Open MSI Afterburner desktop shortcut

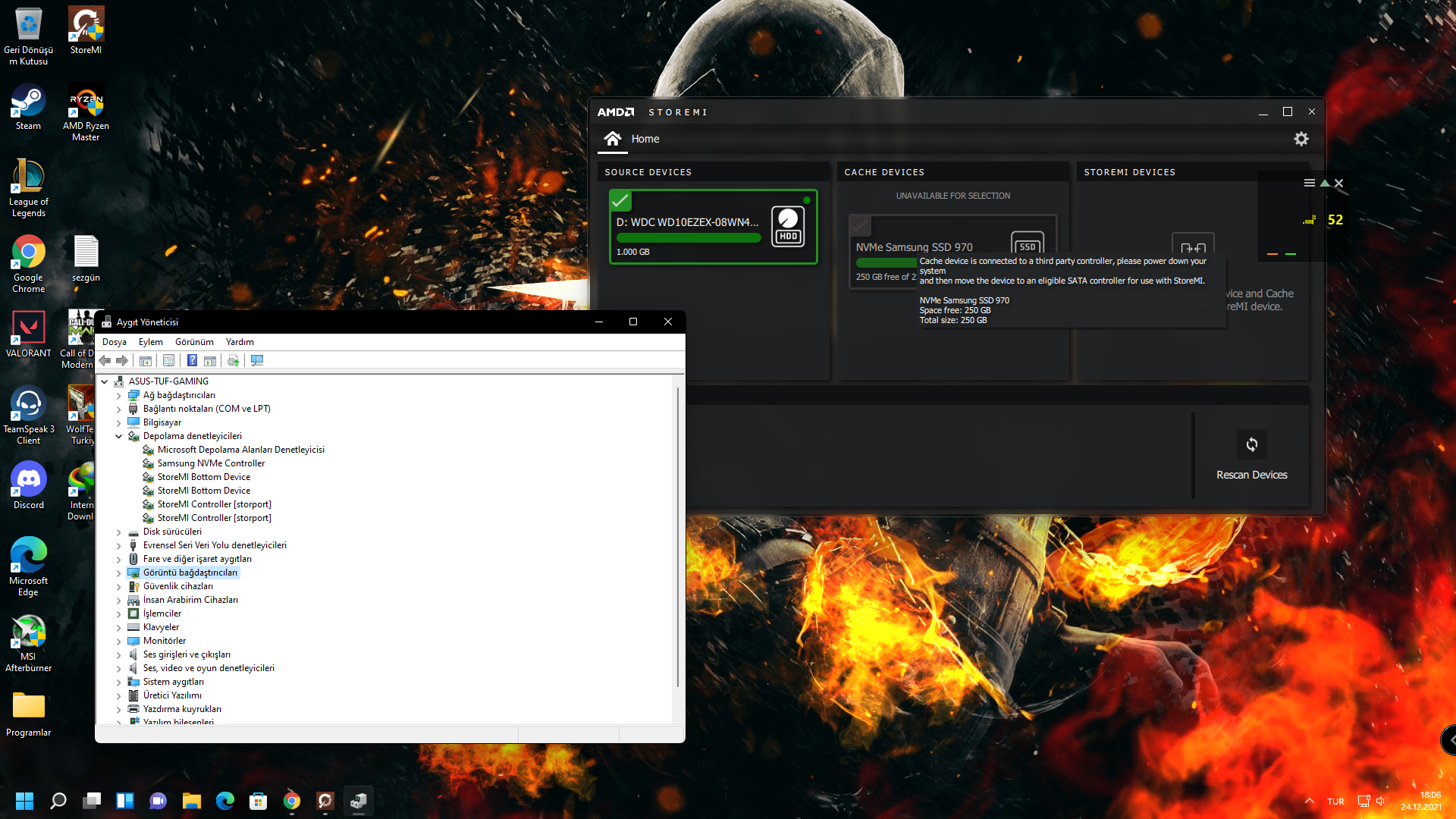28,643
